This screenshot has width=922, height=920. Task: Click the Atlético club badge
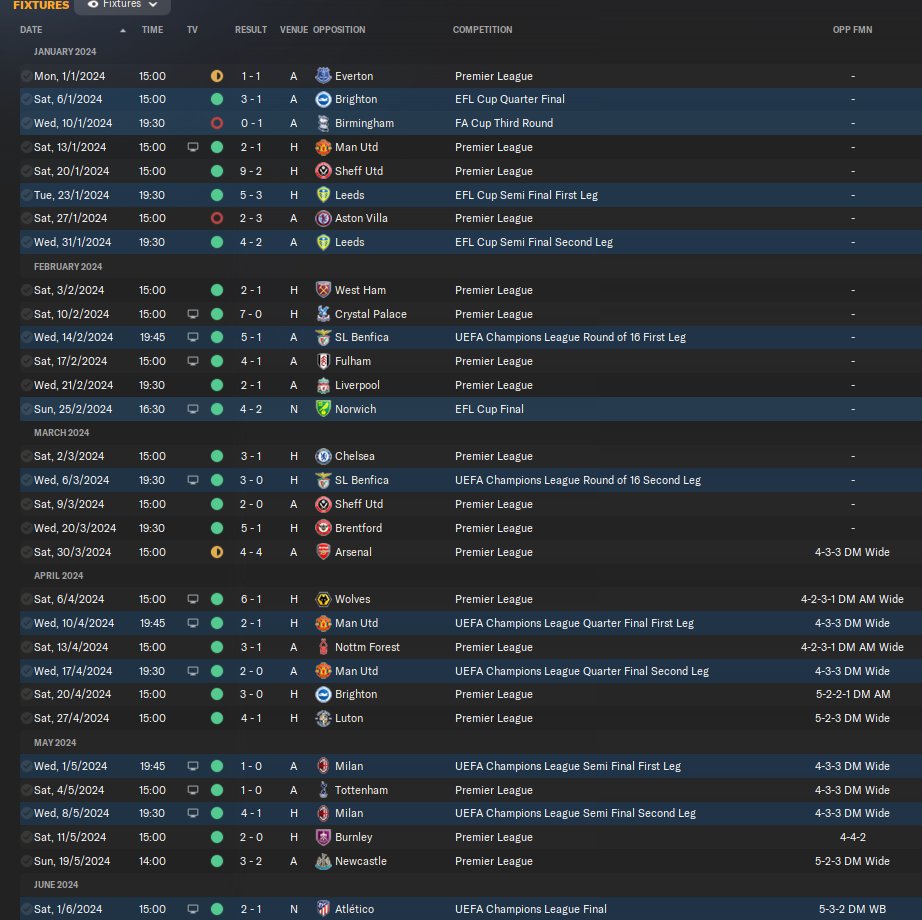click(x=323, y=909)
